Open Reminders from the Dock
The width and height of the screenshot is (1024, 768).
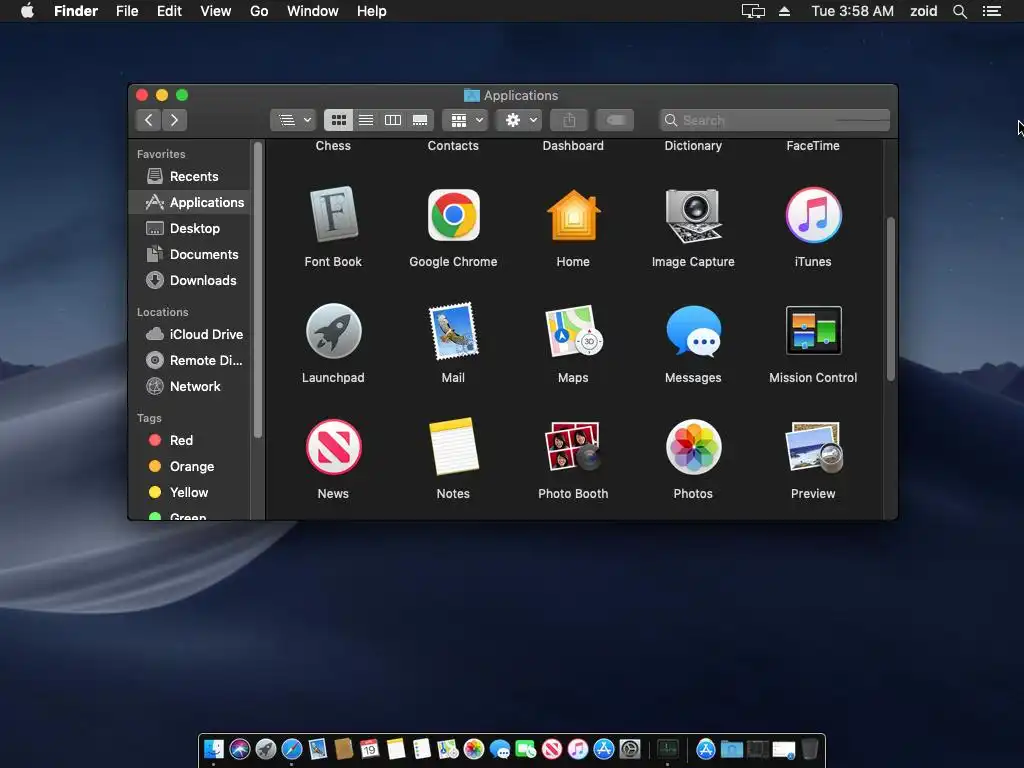click(x=422, y=749)
